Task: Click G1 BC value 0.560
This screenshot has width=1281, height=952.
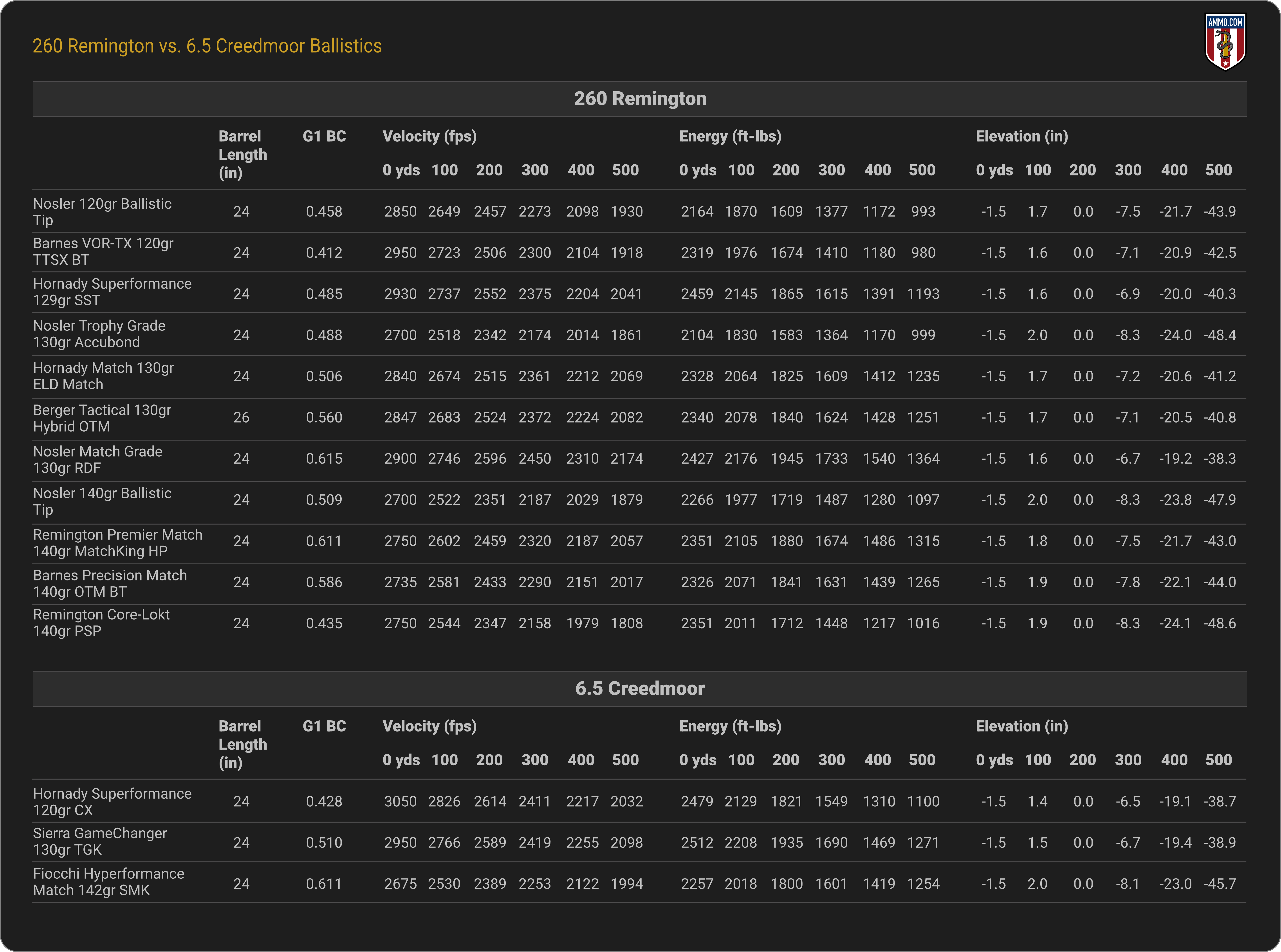Action: point(324,418)
